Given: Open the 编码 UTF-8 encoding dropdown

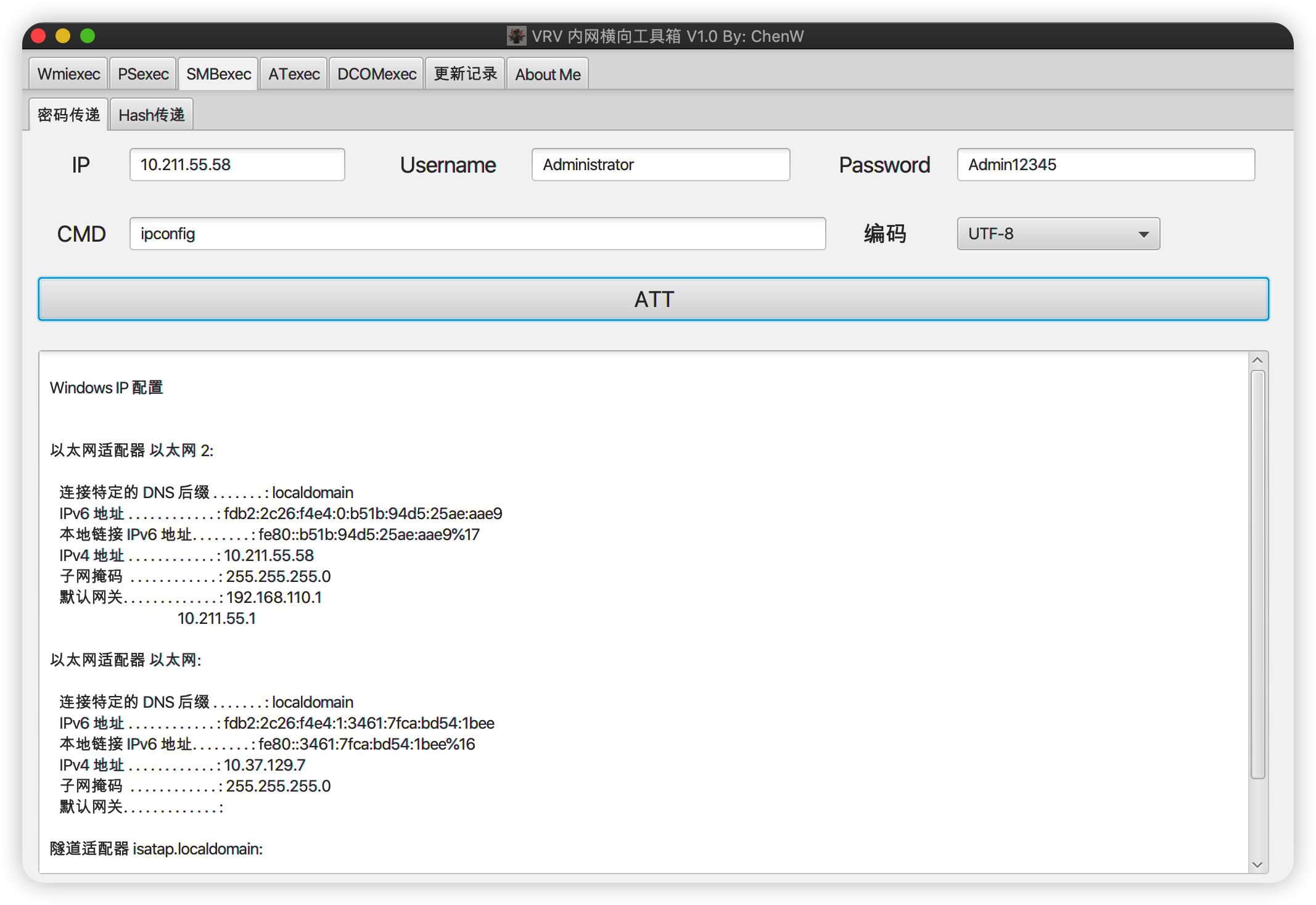Looking at the screenshot, I should [x=1058, y=234].
